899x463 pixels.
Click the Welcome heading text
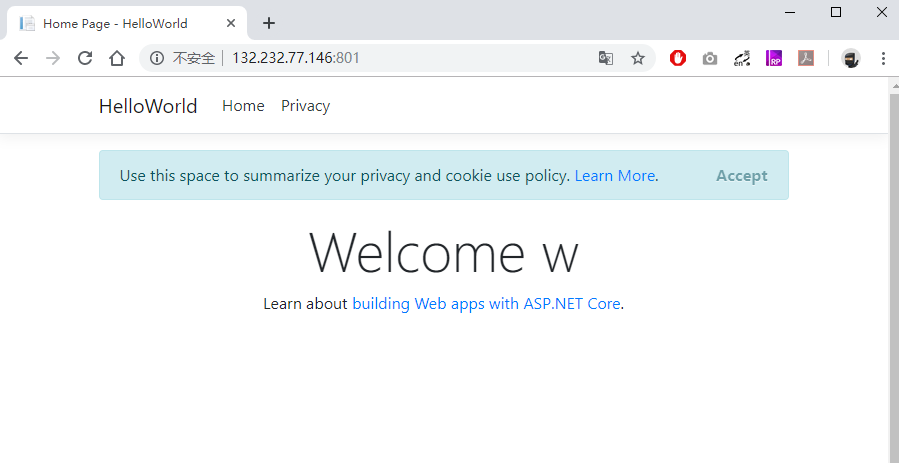pyautogui.click(x=444, y=252)
